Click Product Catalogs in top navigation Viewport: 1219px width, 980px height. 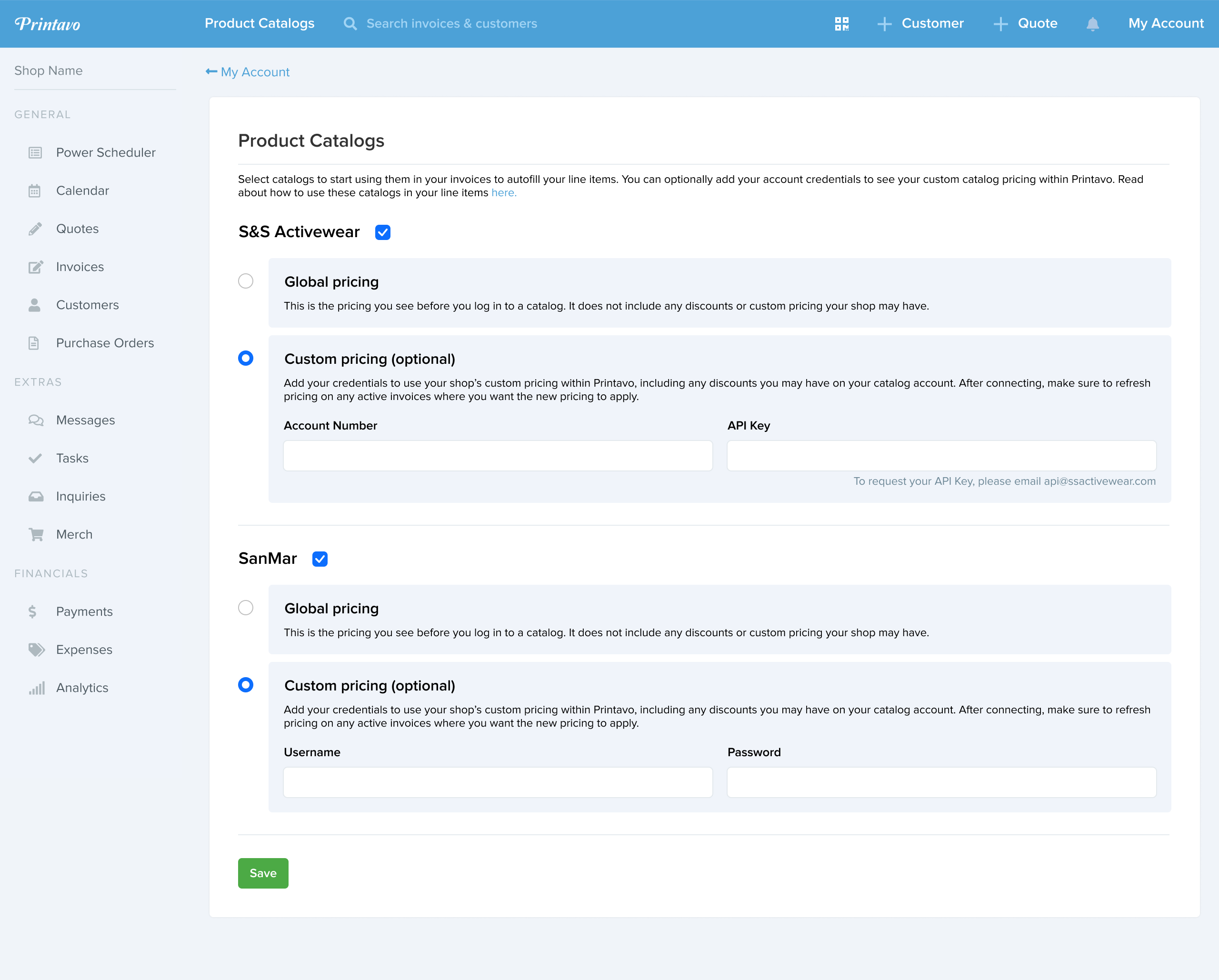(x=260, y=24)
